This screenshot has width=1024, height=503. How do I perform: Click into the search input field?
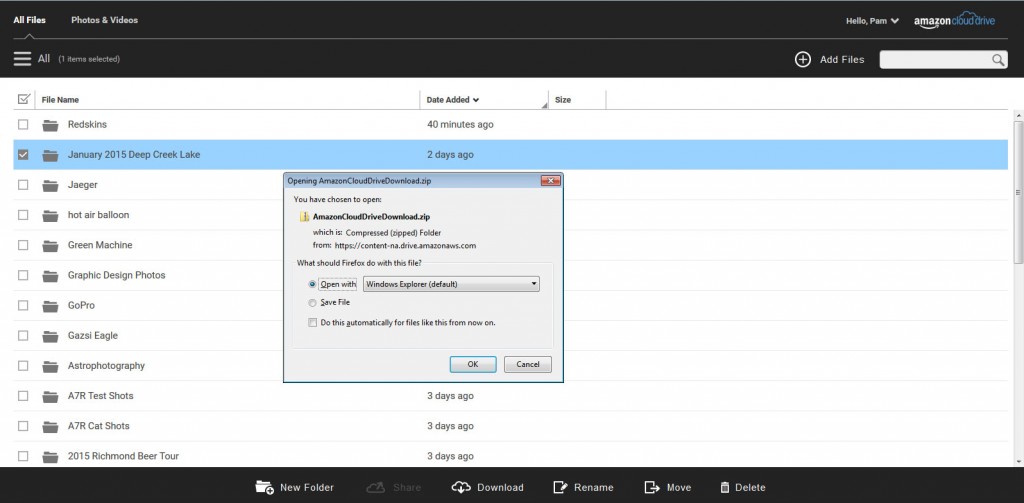935,59
